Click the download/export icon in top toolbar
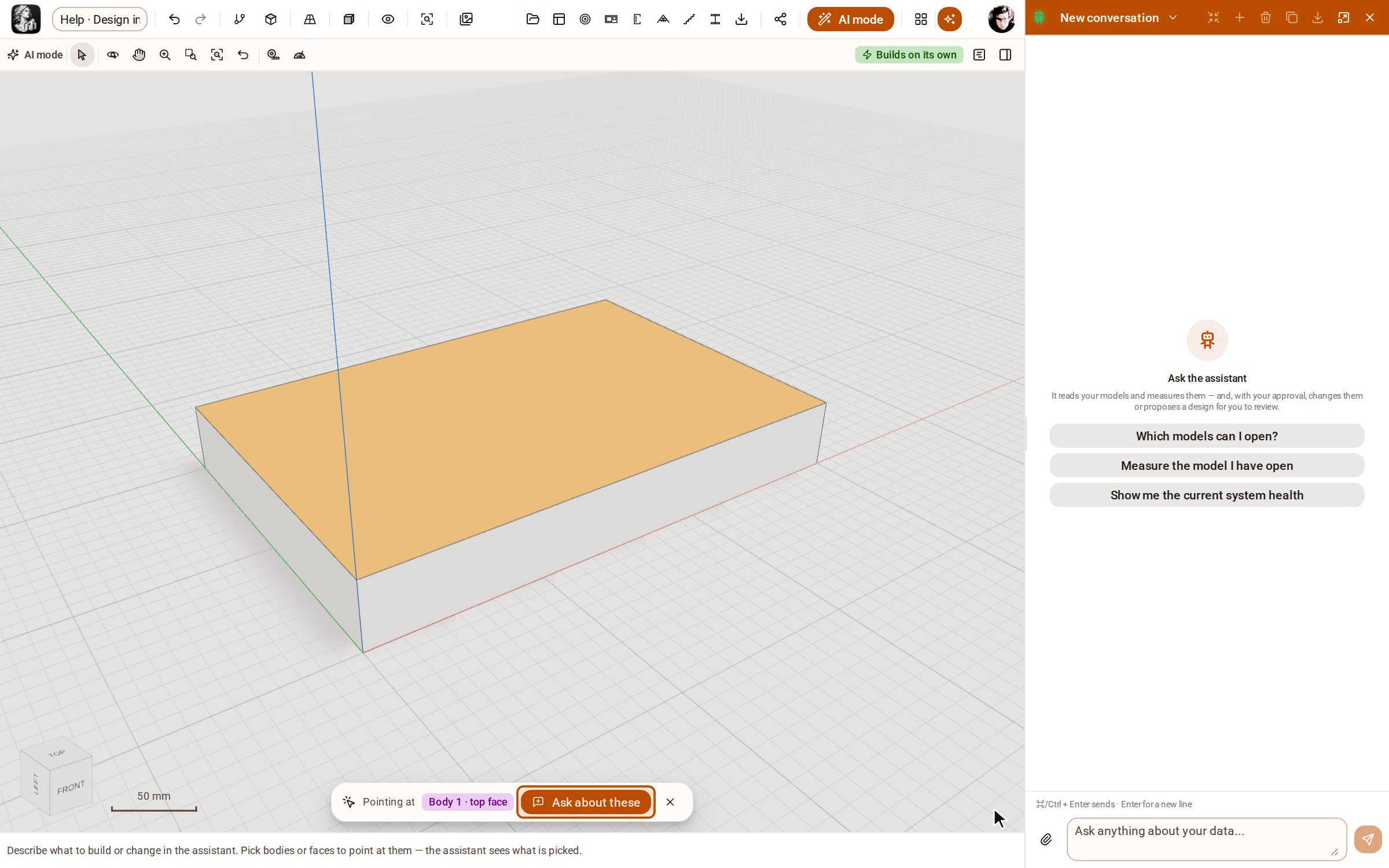 click(x=741, y=19)
